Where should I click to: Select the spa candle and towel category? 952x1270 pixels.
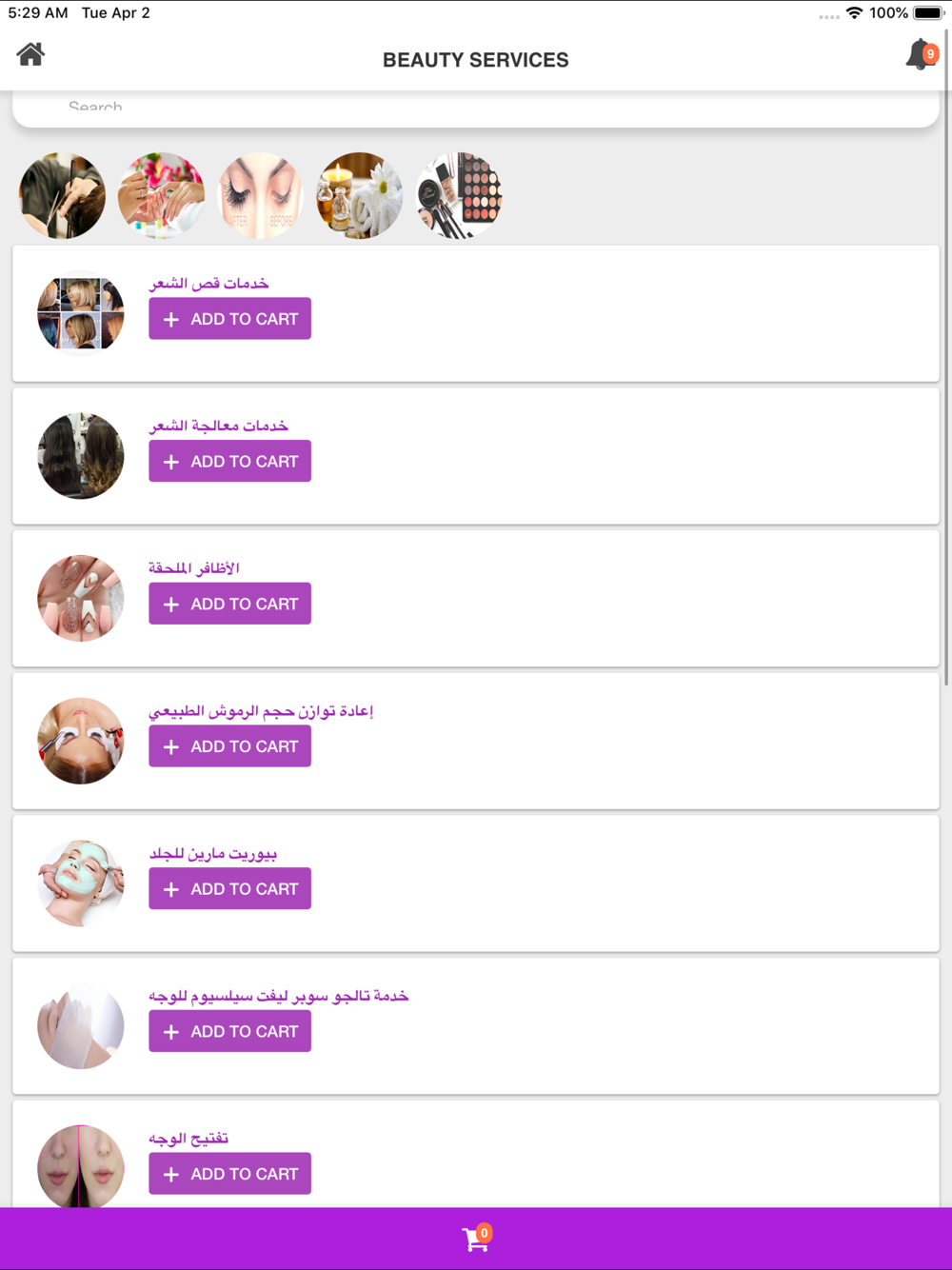359,195
